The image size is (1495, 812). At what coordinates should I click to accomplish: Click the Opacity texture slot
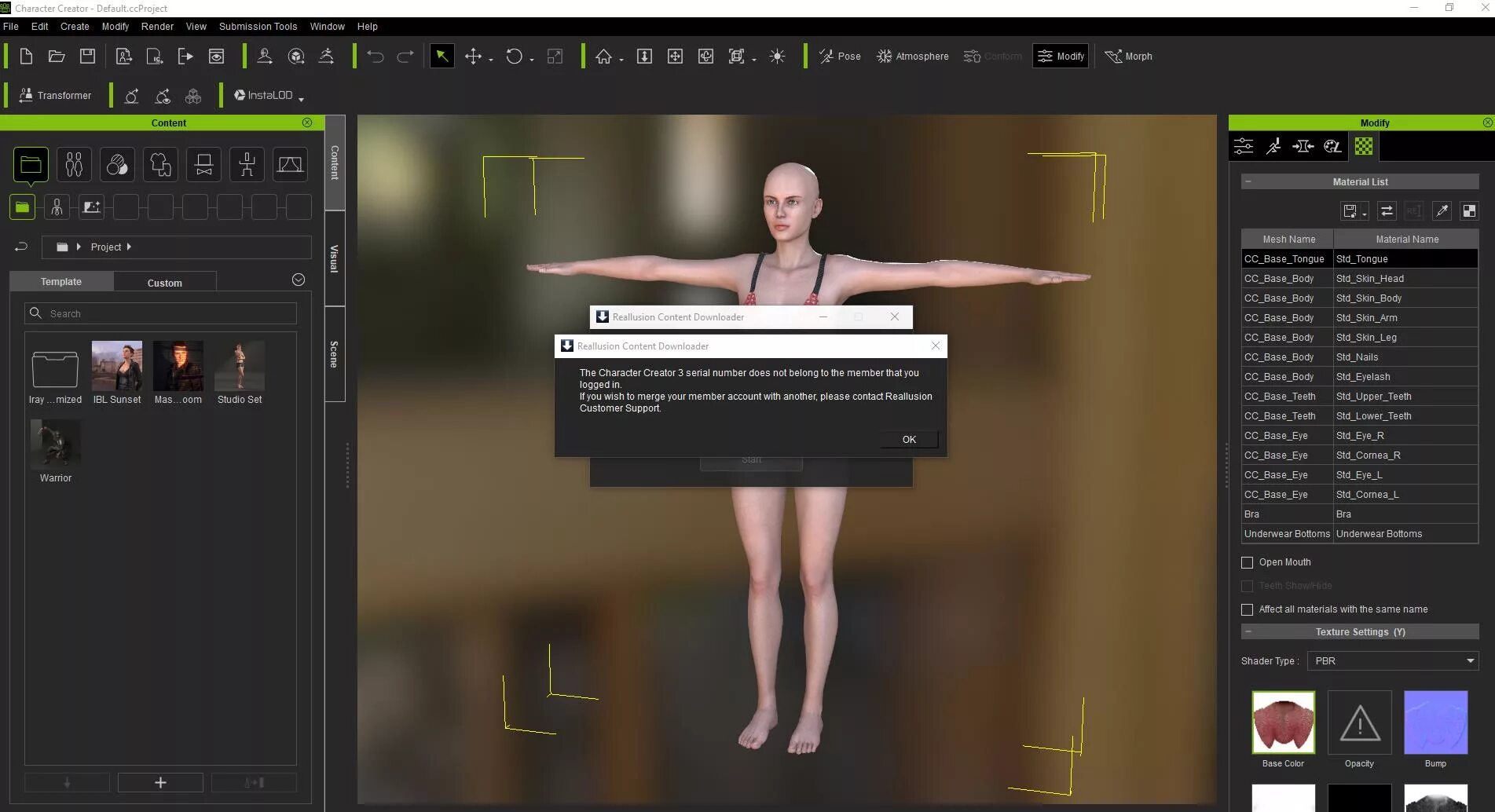pyautogui.click(x=1359, y=722)
